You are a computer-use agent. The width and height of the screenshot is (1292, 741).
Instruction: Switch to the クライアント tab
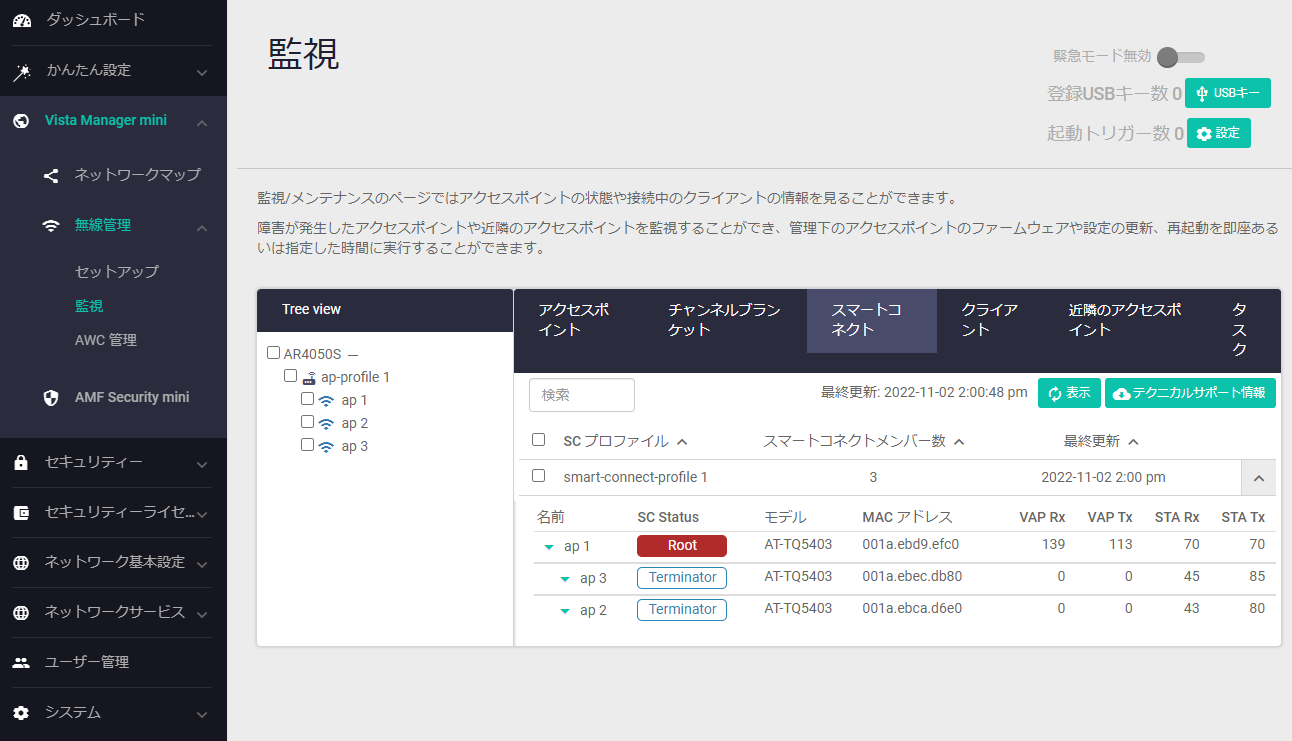coord(989,320)
